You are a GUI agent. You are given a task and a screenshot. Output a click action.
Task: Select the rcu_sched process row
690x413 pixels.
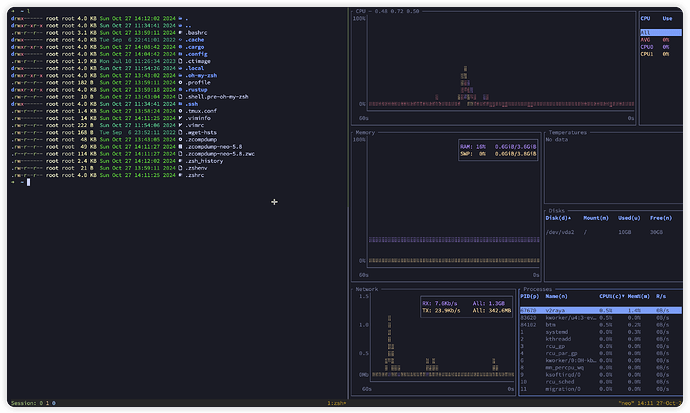pos(601,382)
